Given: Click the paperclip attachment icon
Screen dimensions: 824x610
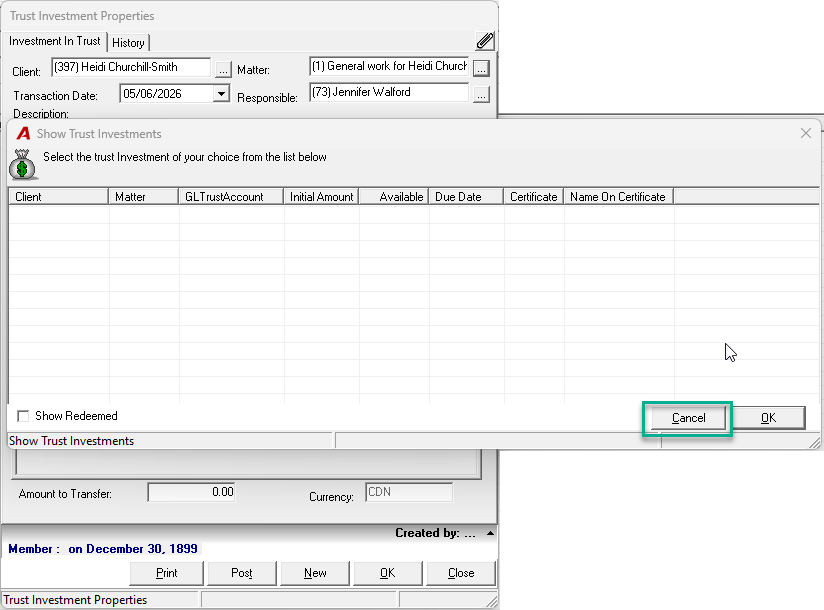Looking at the screenshot, I should click(x=485, y=41).
